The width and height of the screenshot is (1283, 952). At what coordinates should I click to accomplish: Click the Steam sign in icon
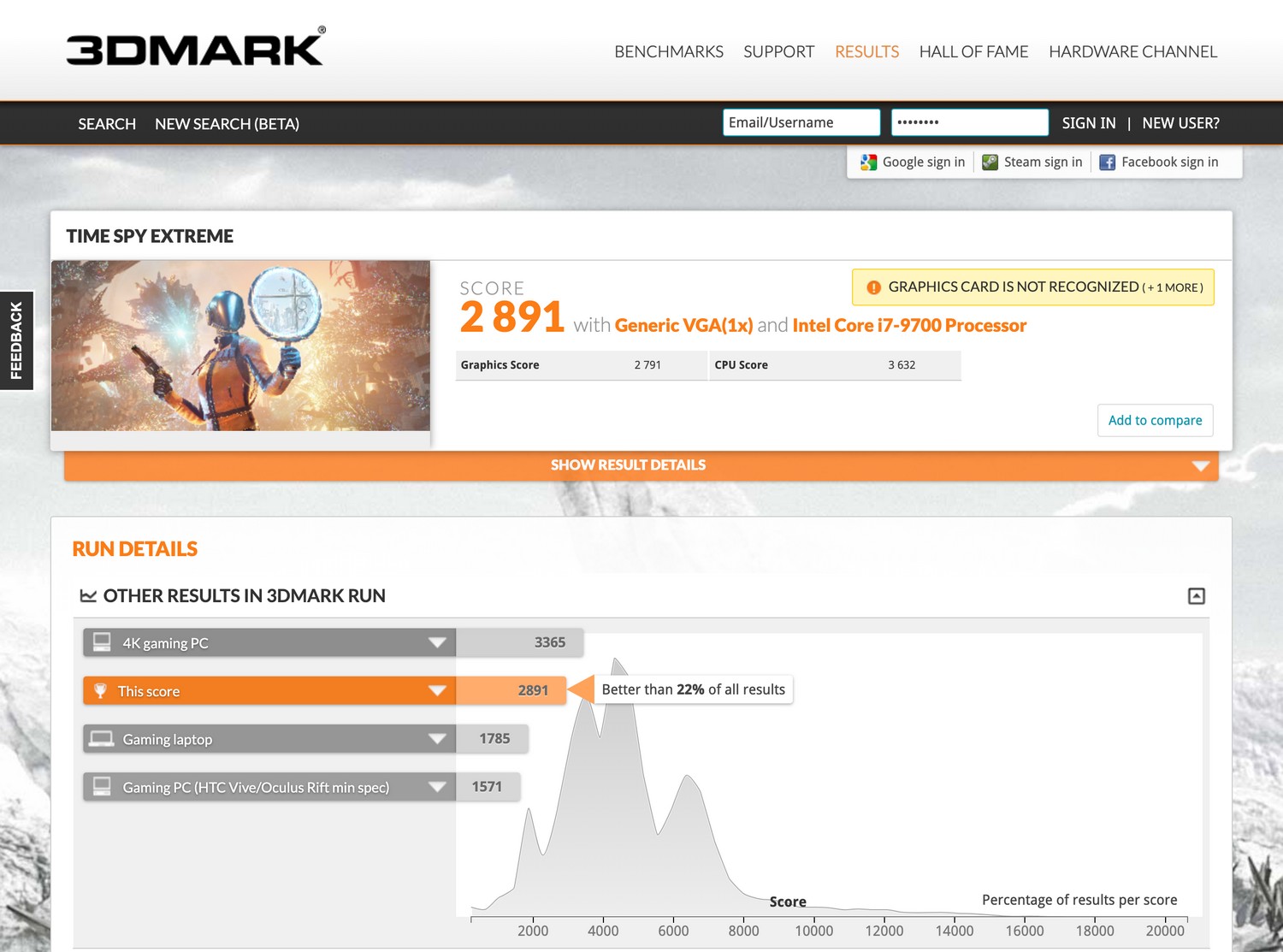click(x=990, y=163)
